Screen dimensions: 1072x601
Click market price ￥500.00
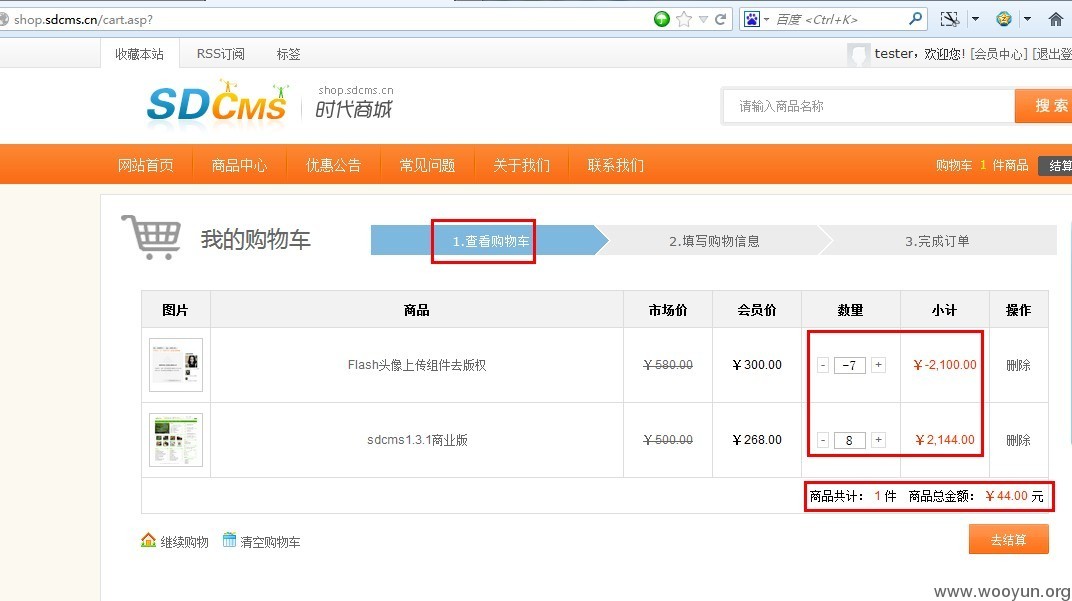(668, 440)
